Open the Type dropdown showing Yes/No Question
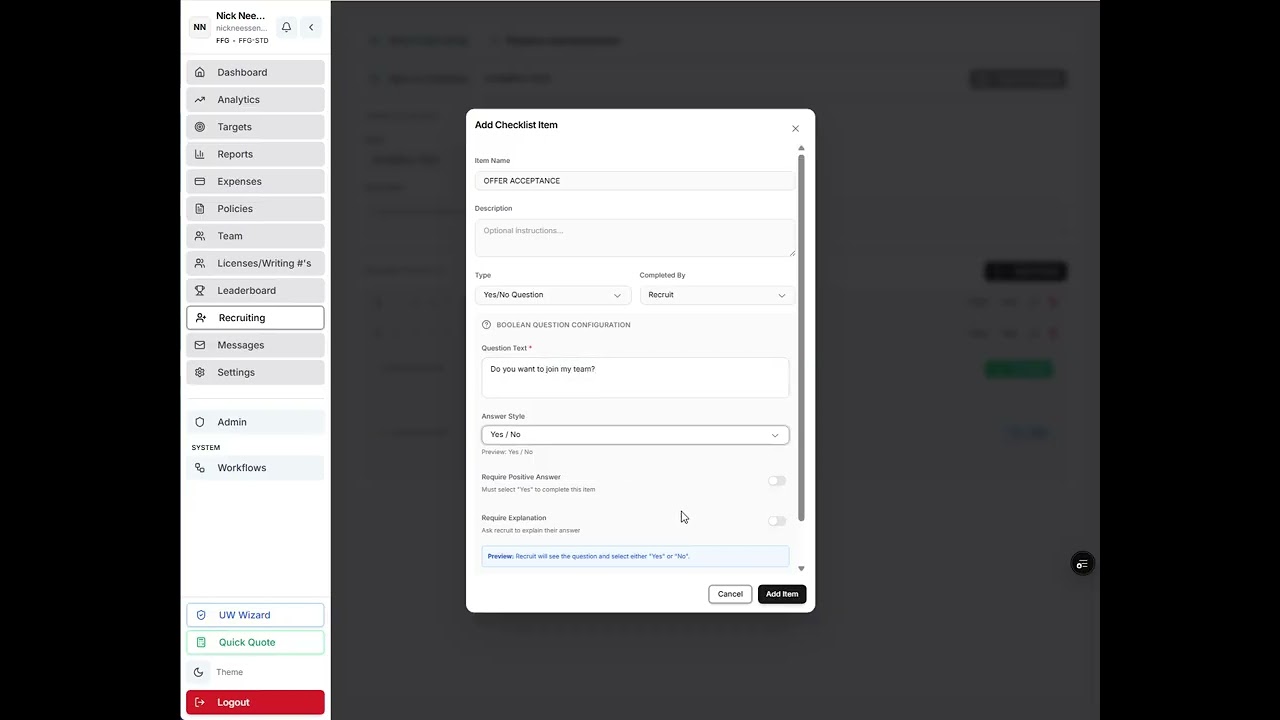 (x=552, y=295)
